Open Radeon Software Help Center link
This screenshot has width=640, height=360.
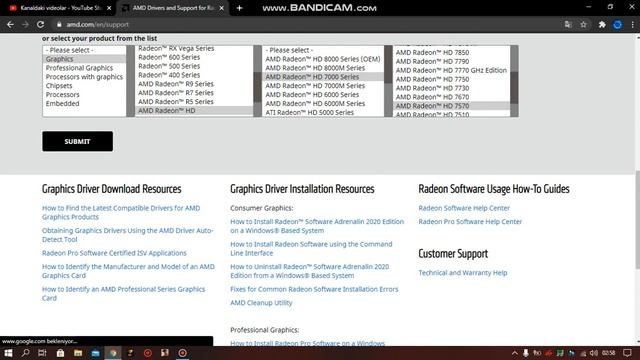click(464, 208)
